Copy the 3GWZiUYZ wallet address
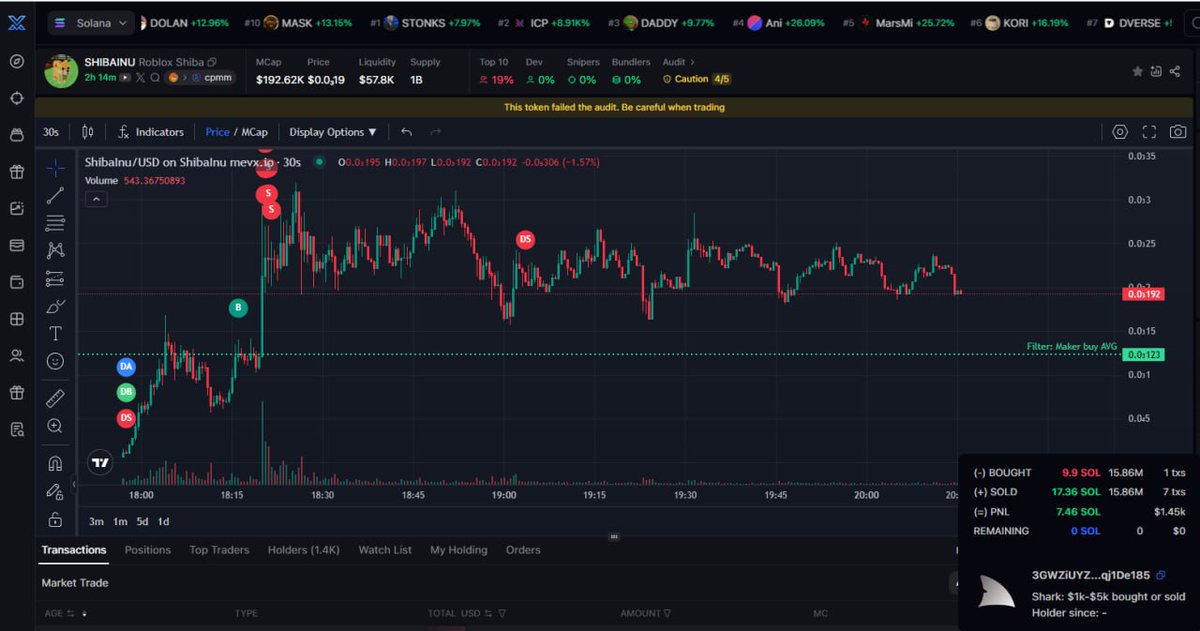1200x631 pixels. click(1161, 575)
